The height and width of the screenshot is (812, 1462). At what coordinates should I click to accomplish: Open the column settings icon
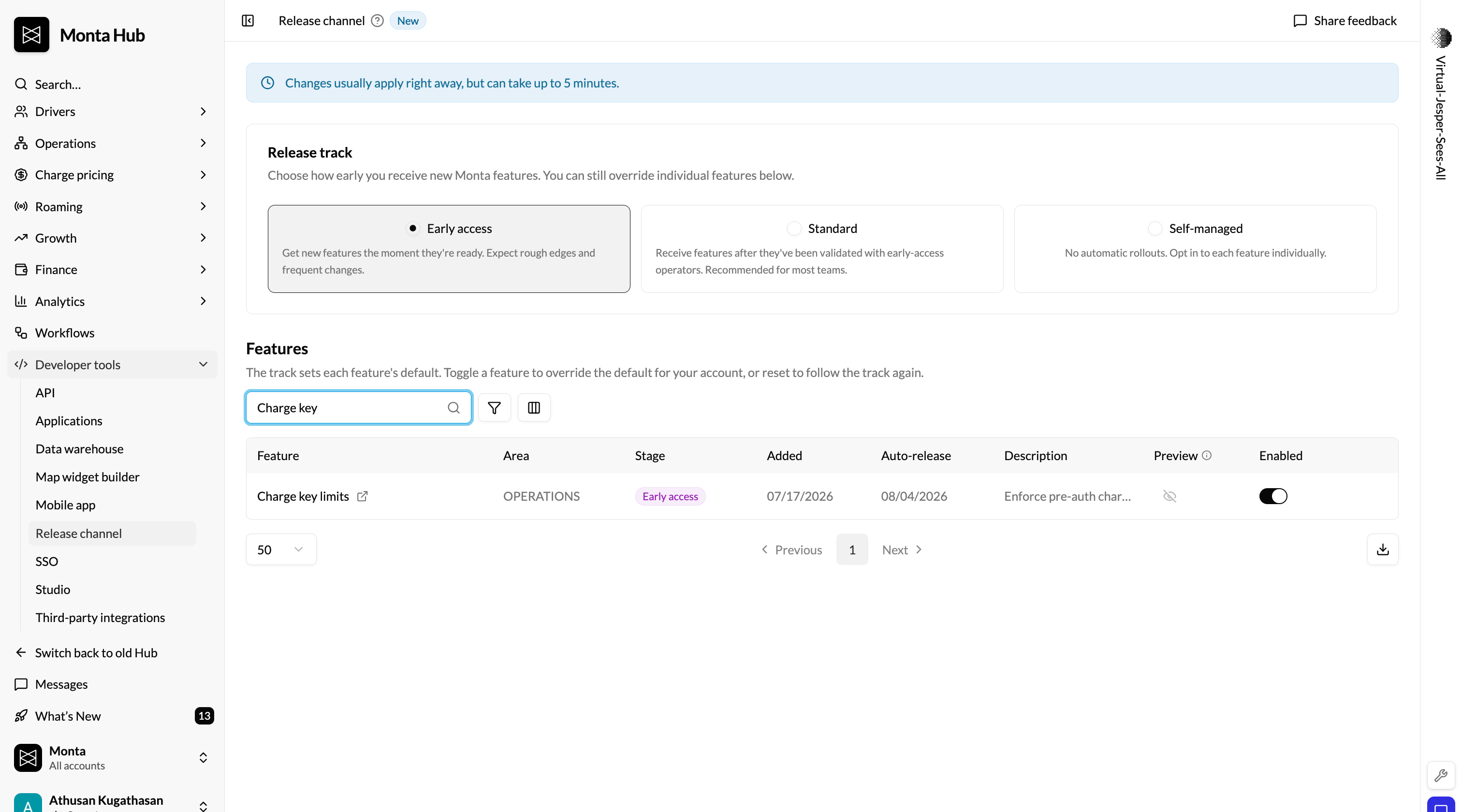pos(534,407)
